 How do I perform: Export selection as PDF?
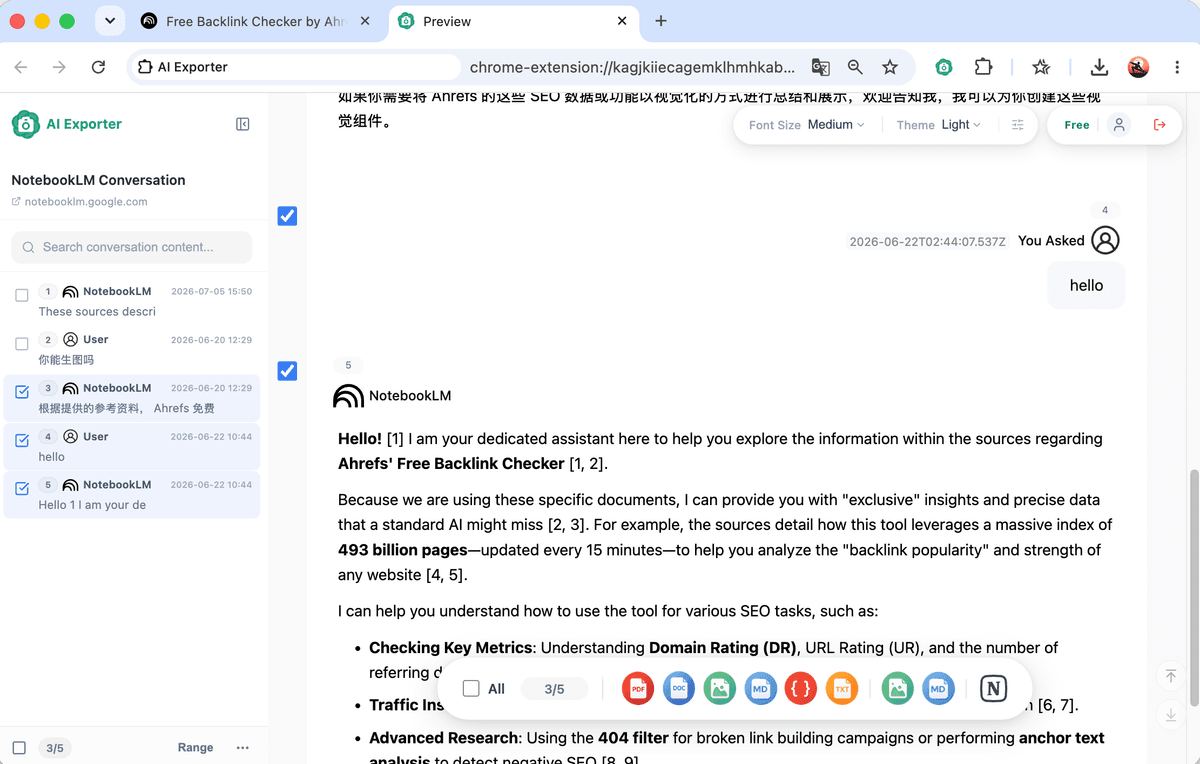point(638,689)
